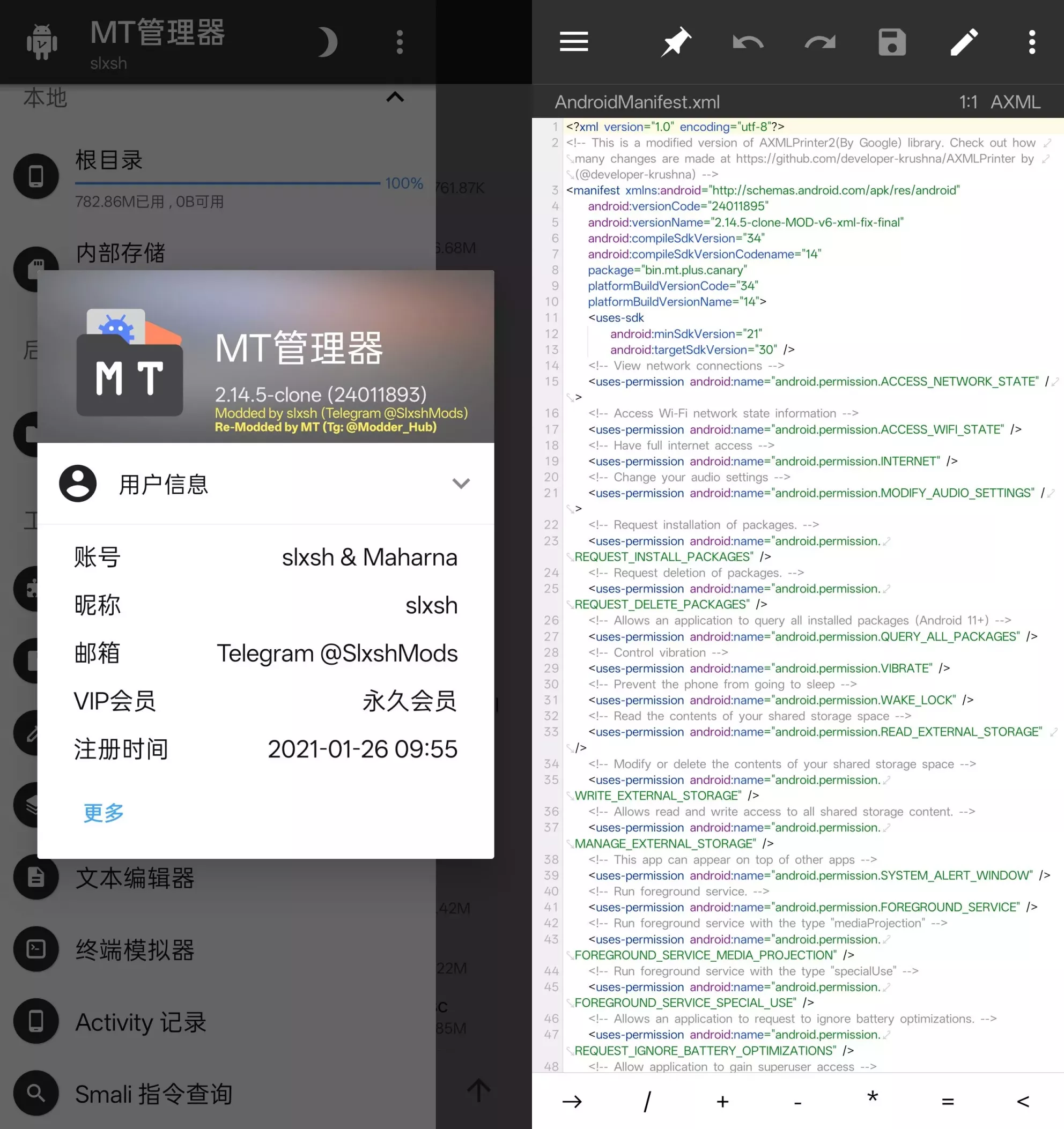Click the 更多 link
The height and width of the screenshot is (1129, 1064).
click(102, 813)
